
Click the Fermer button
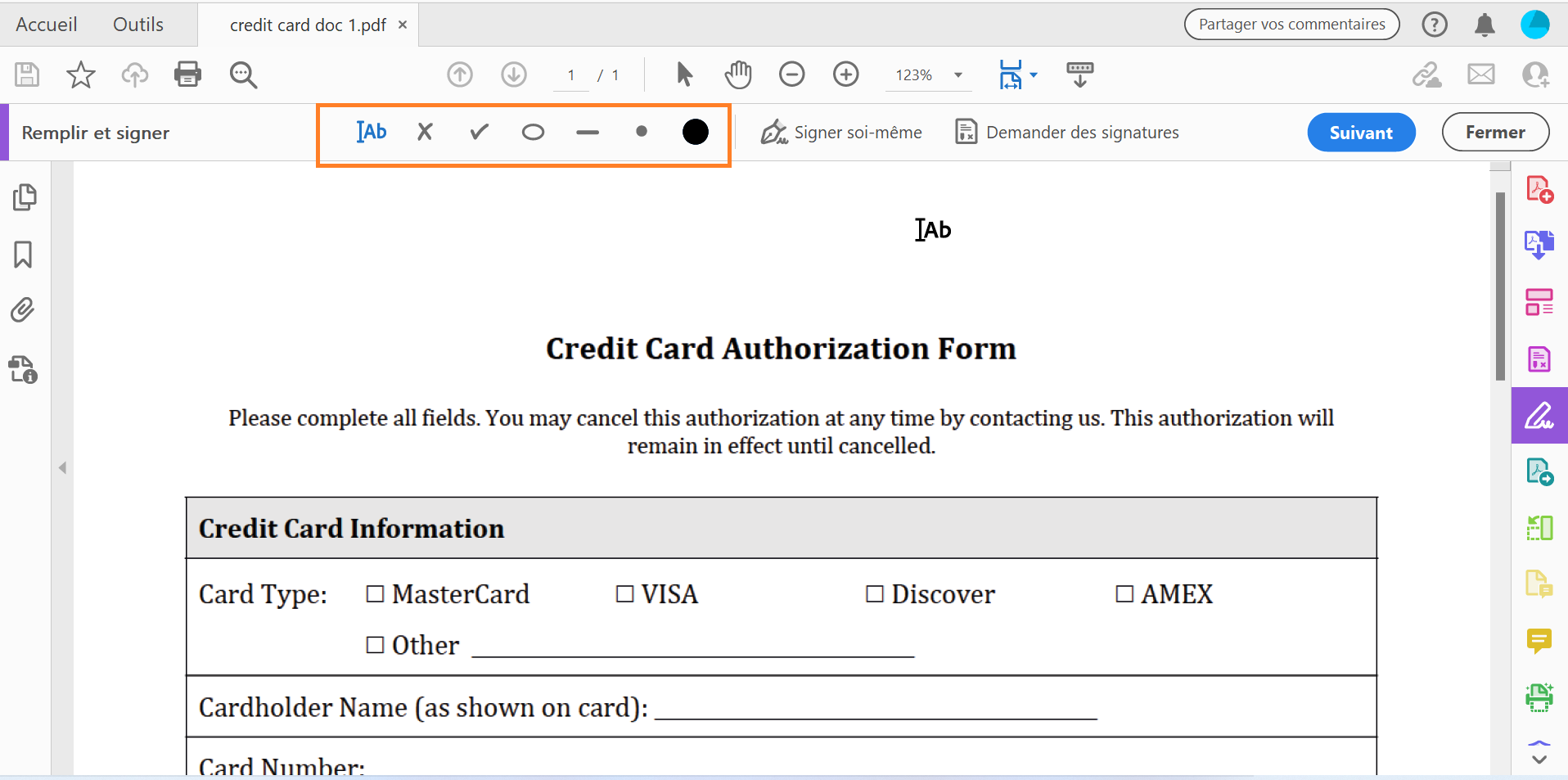(1495, 133)
